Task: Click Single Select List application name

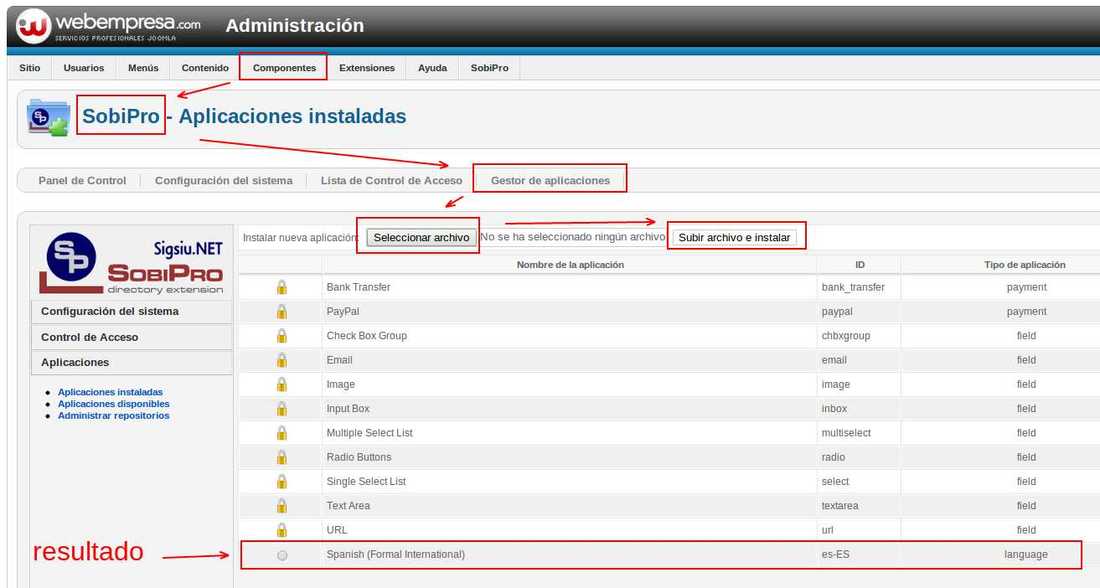Action: pos(366,481)
